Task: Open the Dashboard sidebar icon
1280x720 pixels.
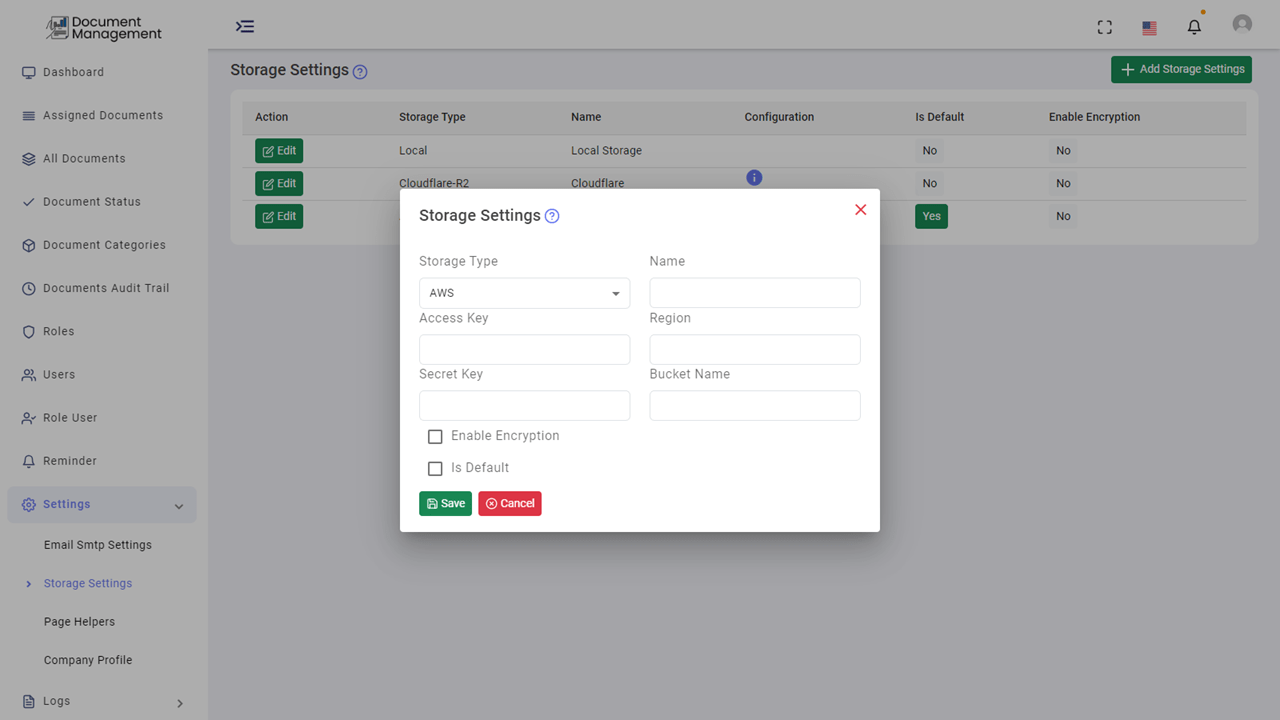Action: (x=27, y=72)
